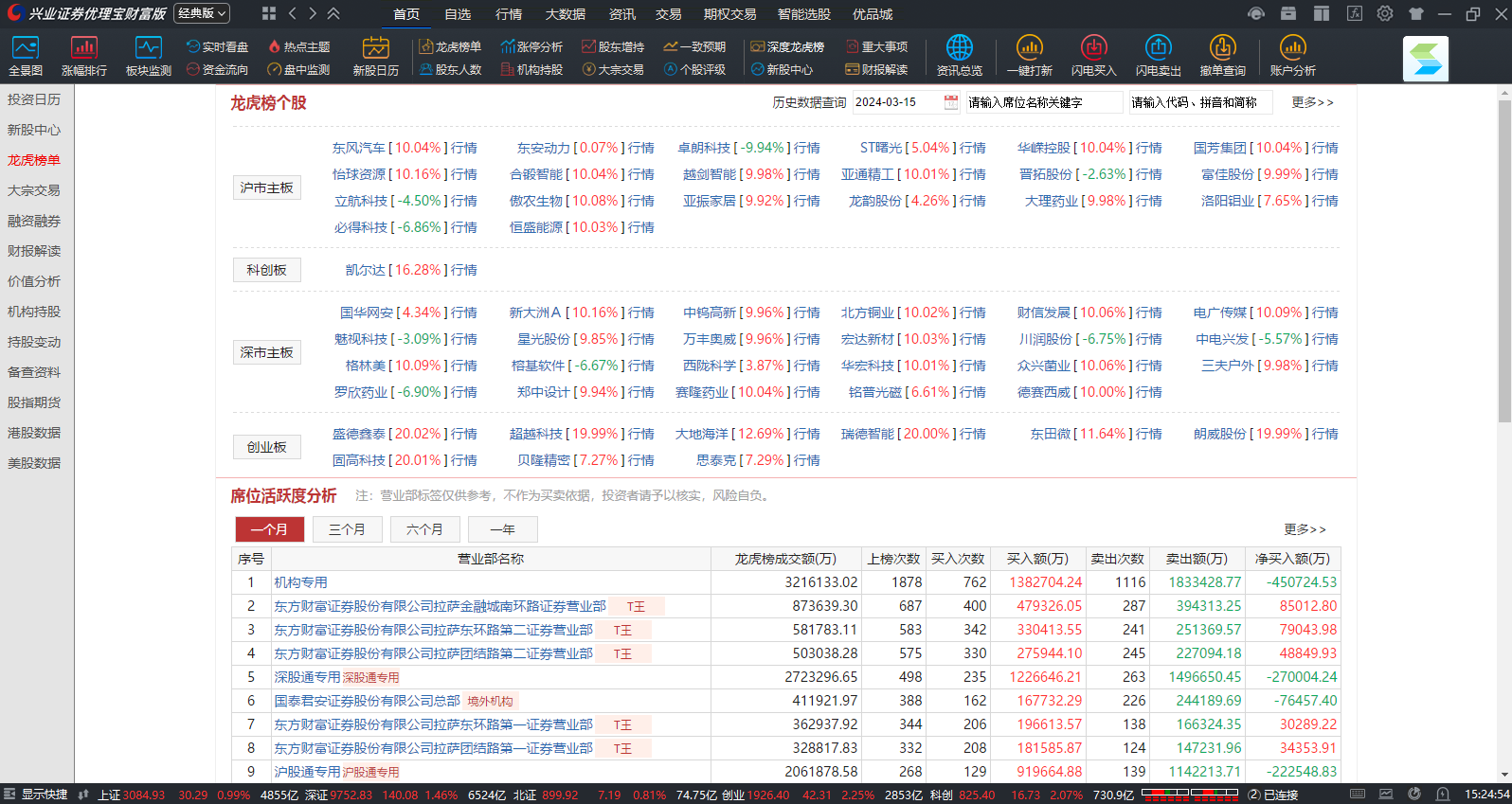Open 股东增持 shareholder increase

613,46
